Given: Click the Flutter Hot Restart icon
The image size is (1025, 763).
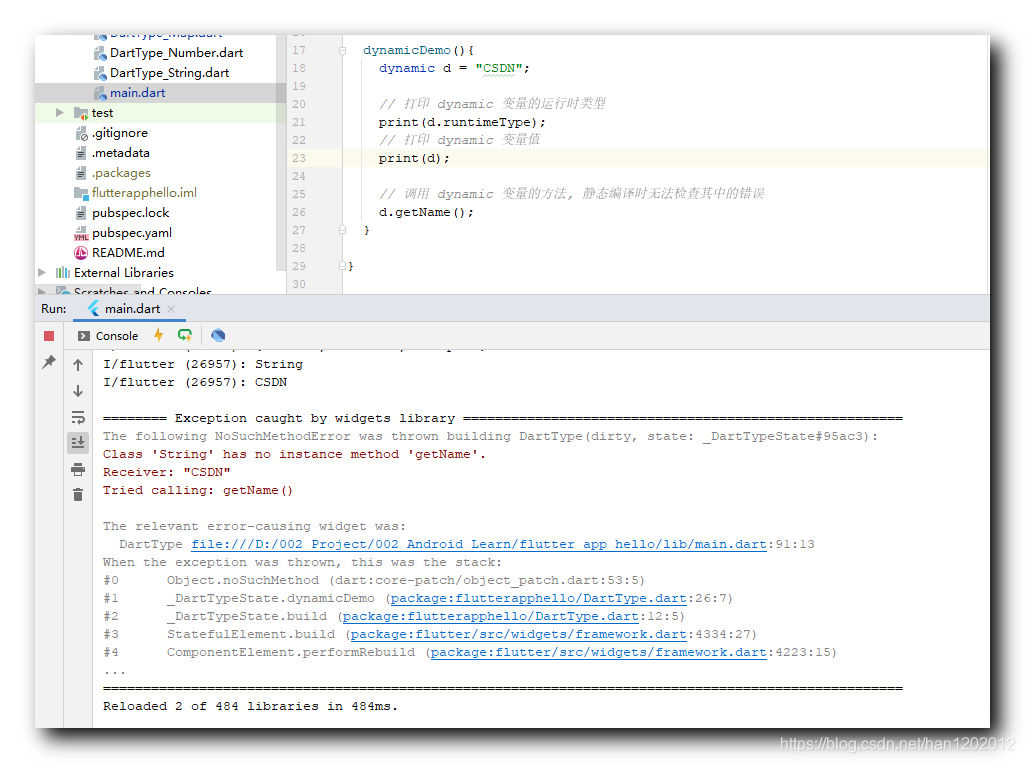Looking at the screenshot, I should coord(185,335).
